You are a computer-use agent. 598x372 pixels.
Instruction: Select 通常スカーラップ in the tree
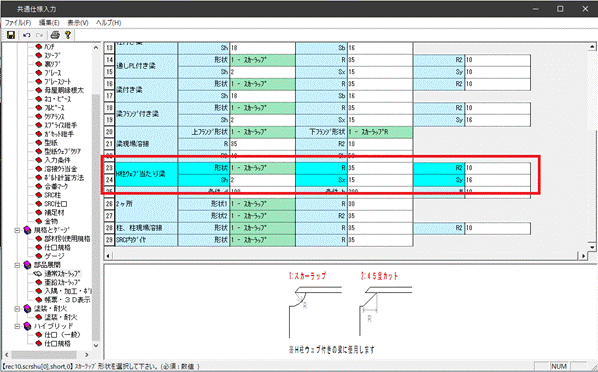pyautogui.click(x=62, y=274)
